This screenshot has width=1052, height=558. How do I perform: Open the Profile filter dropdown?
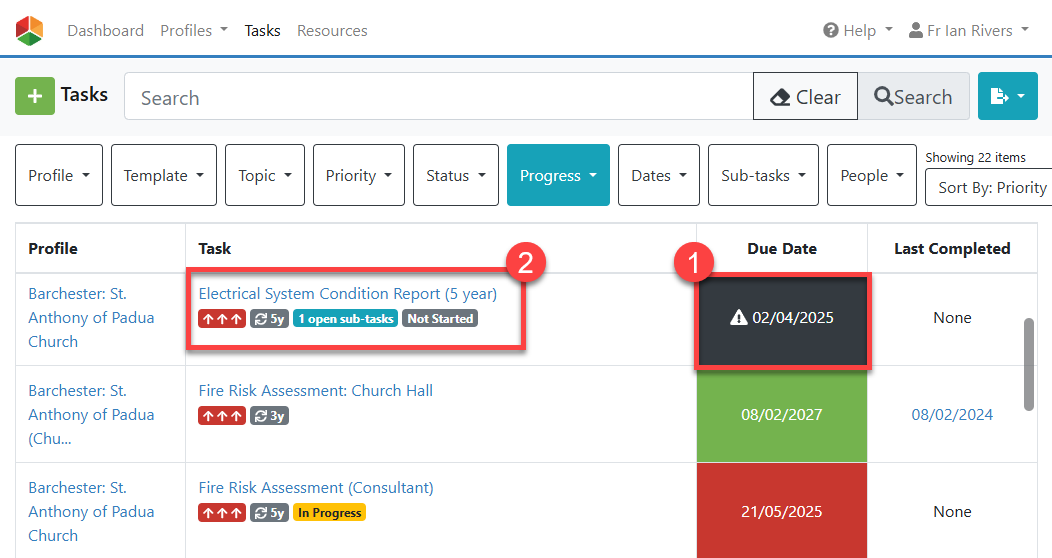59,175
